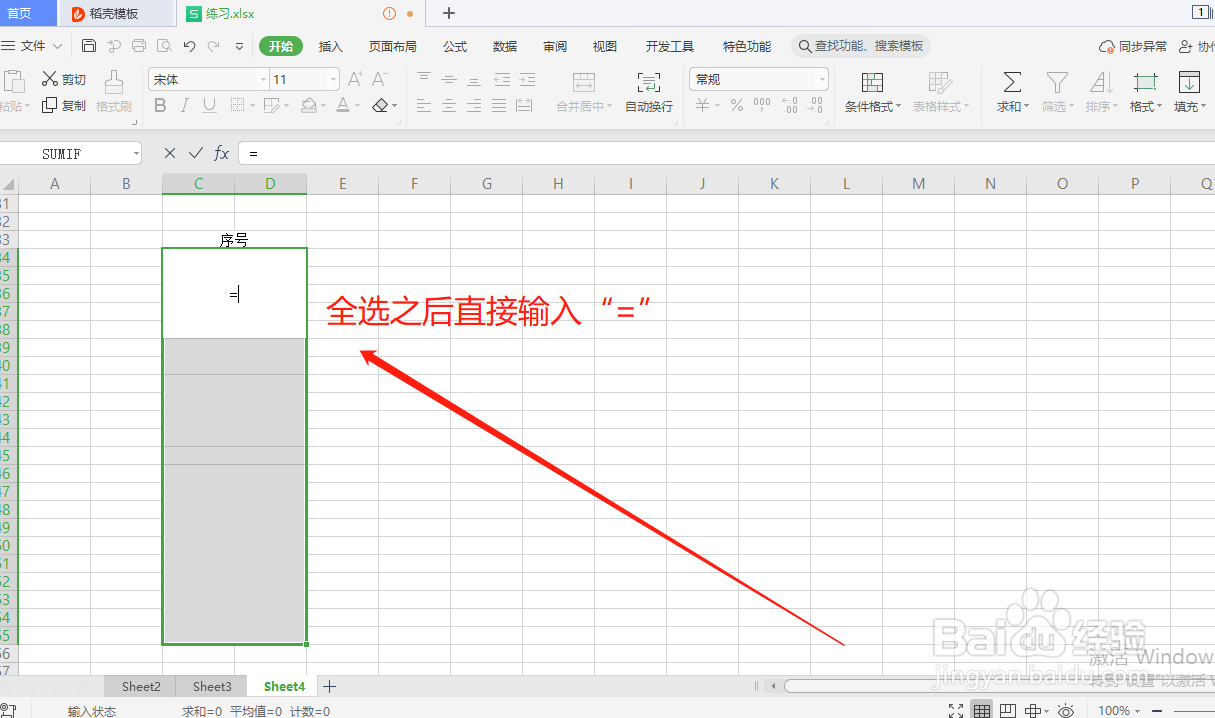
Task: Click the 同步异常 sync status button
Action: tap(1133, 46)
